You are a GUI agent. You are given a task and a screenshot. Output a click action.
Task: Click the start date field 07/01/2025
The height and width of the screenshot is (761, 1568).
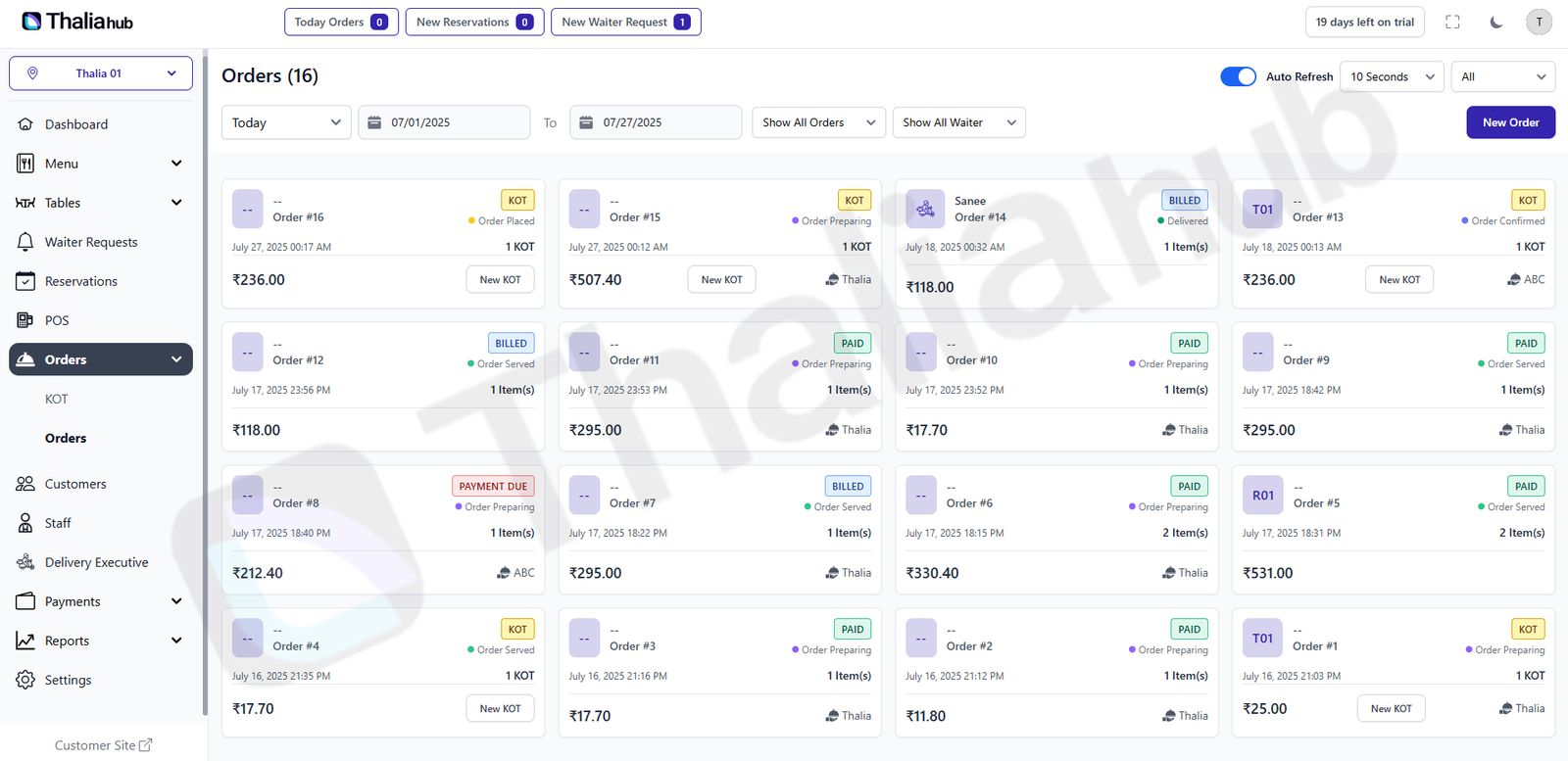point(444,122)
